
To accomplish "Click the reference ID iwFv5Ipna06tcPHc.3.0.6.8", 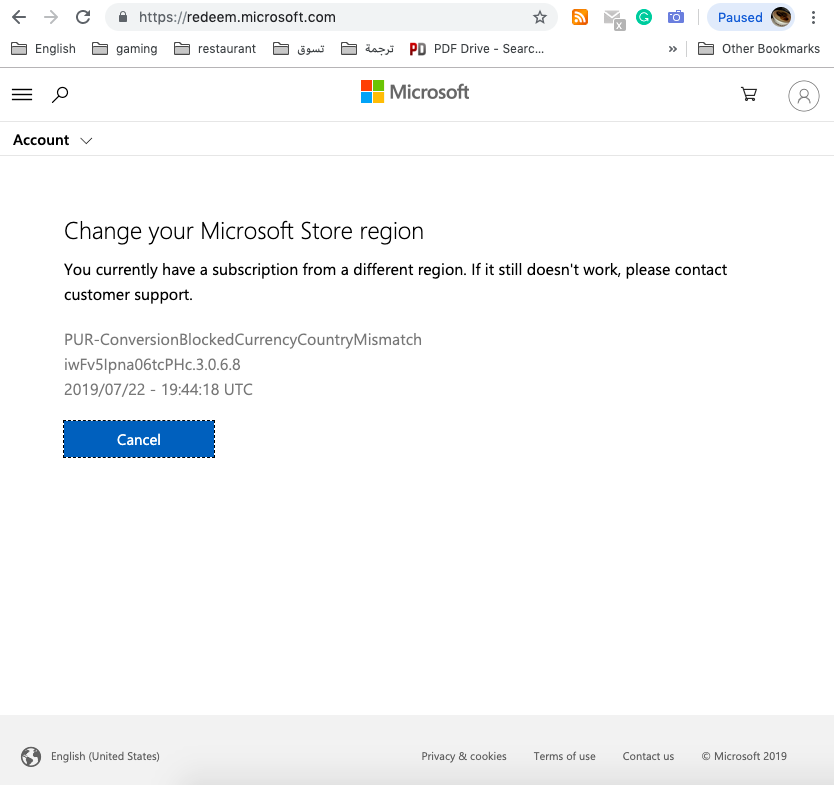I will 152,364.
